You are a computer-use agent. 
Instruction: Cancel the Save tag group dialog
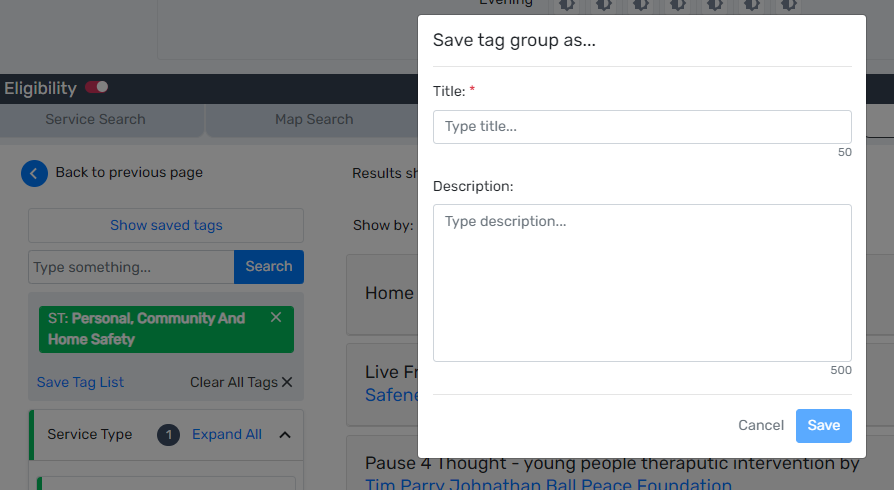(x=760, y=425)
